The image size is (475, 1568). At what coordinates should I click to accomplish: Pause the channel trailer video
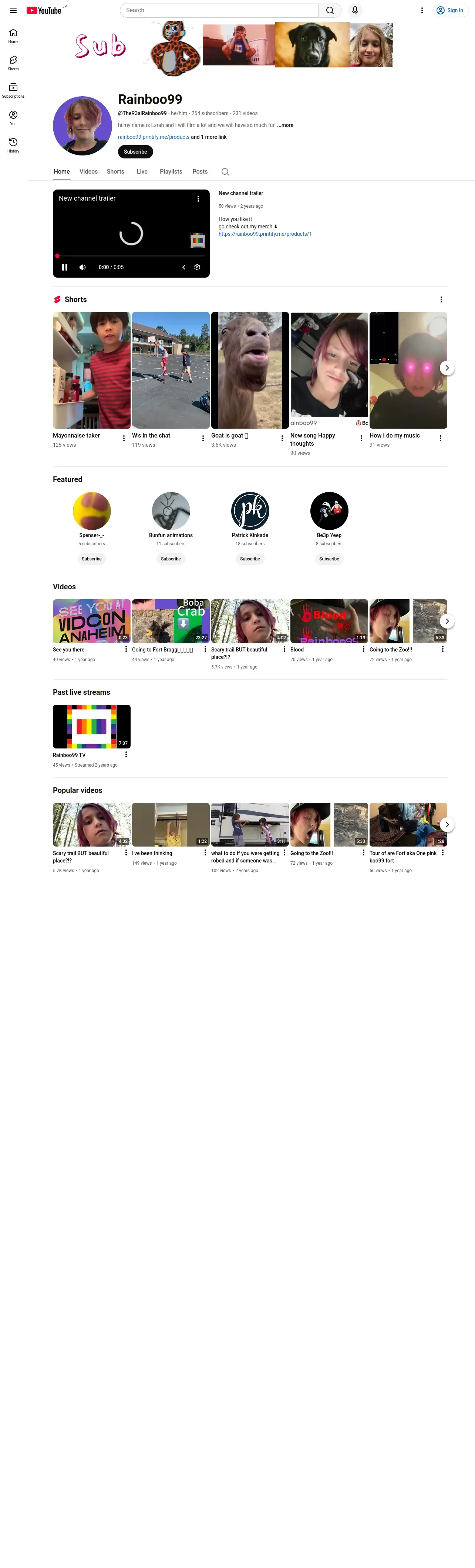64,267
